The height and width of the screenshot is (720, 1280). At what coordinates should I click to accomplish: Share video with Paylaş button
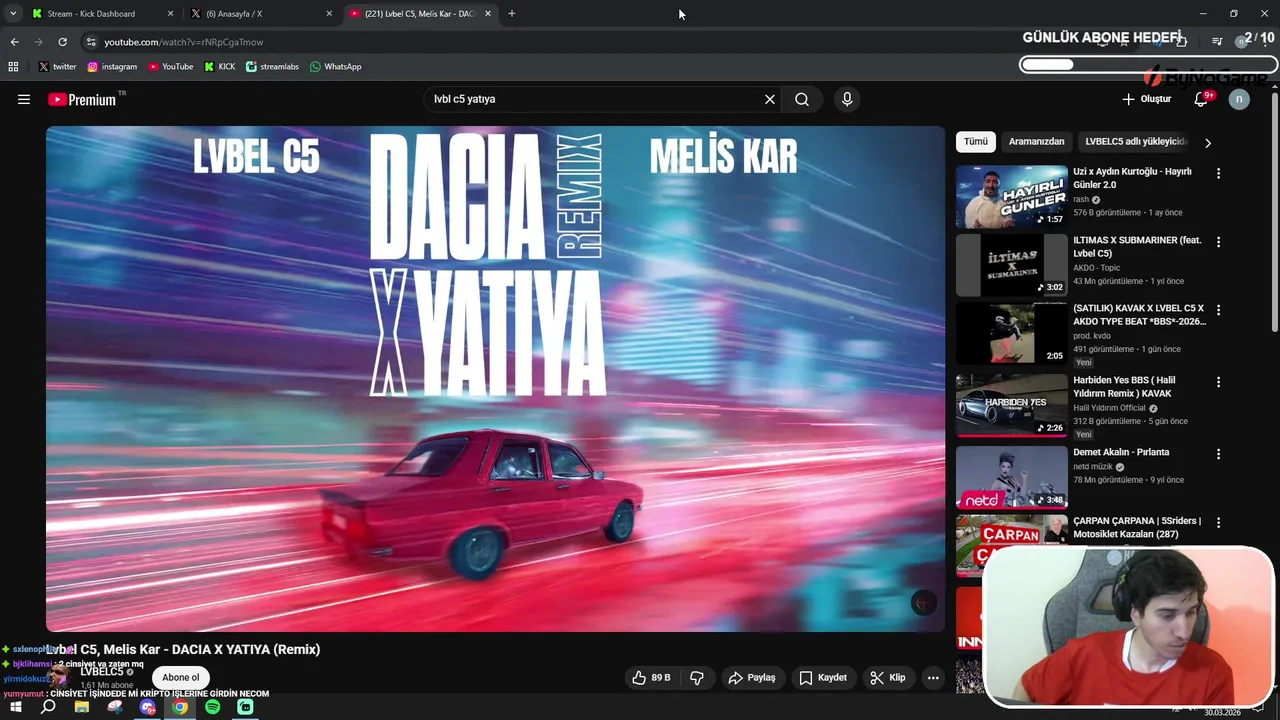click(752, 677)
